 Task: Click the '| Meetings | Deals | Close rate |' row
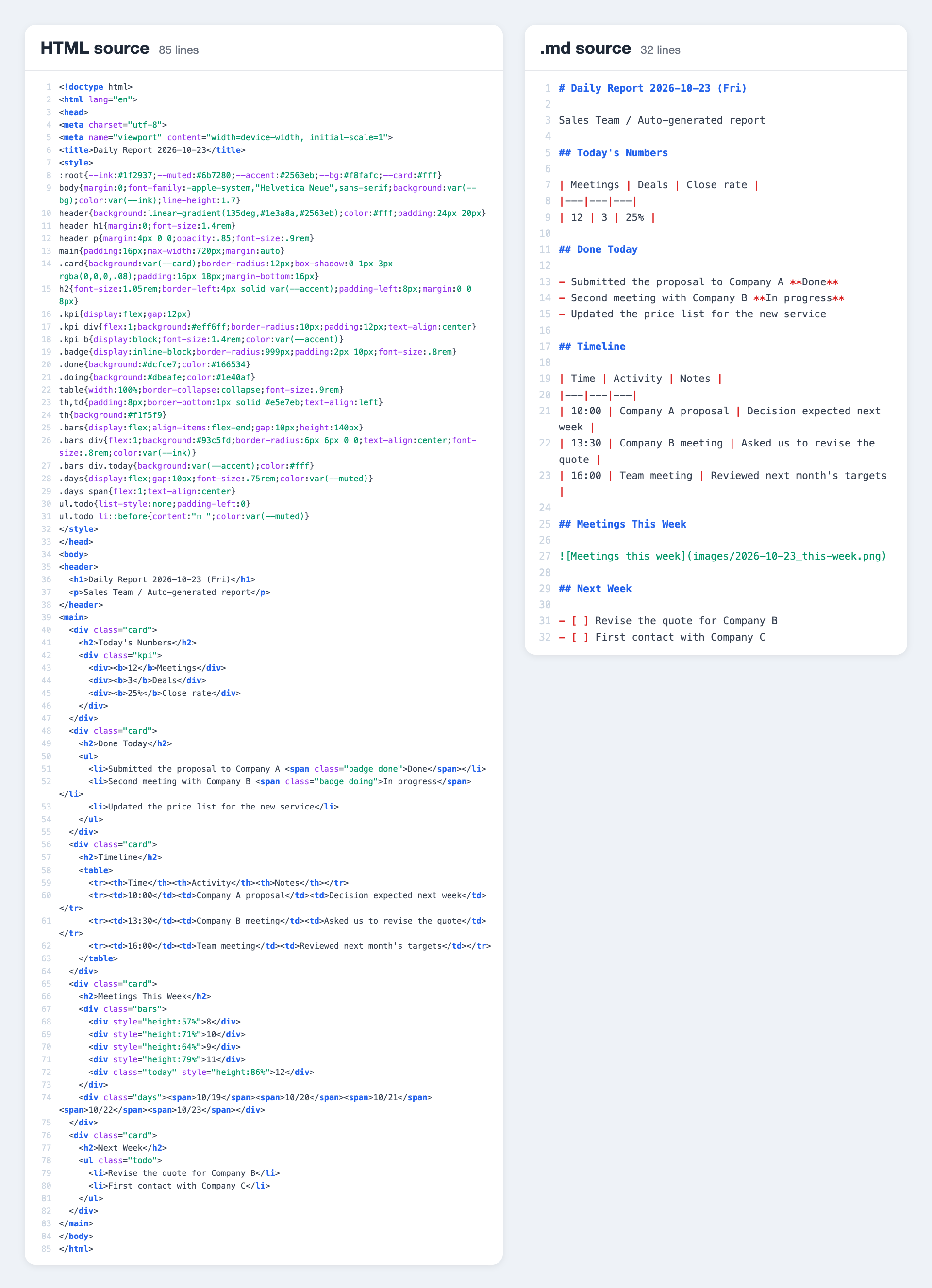point(659,184)
